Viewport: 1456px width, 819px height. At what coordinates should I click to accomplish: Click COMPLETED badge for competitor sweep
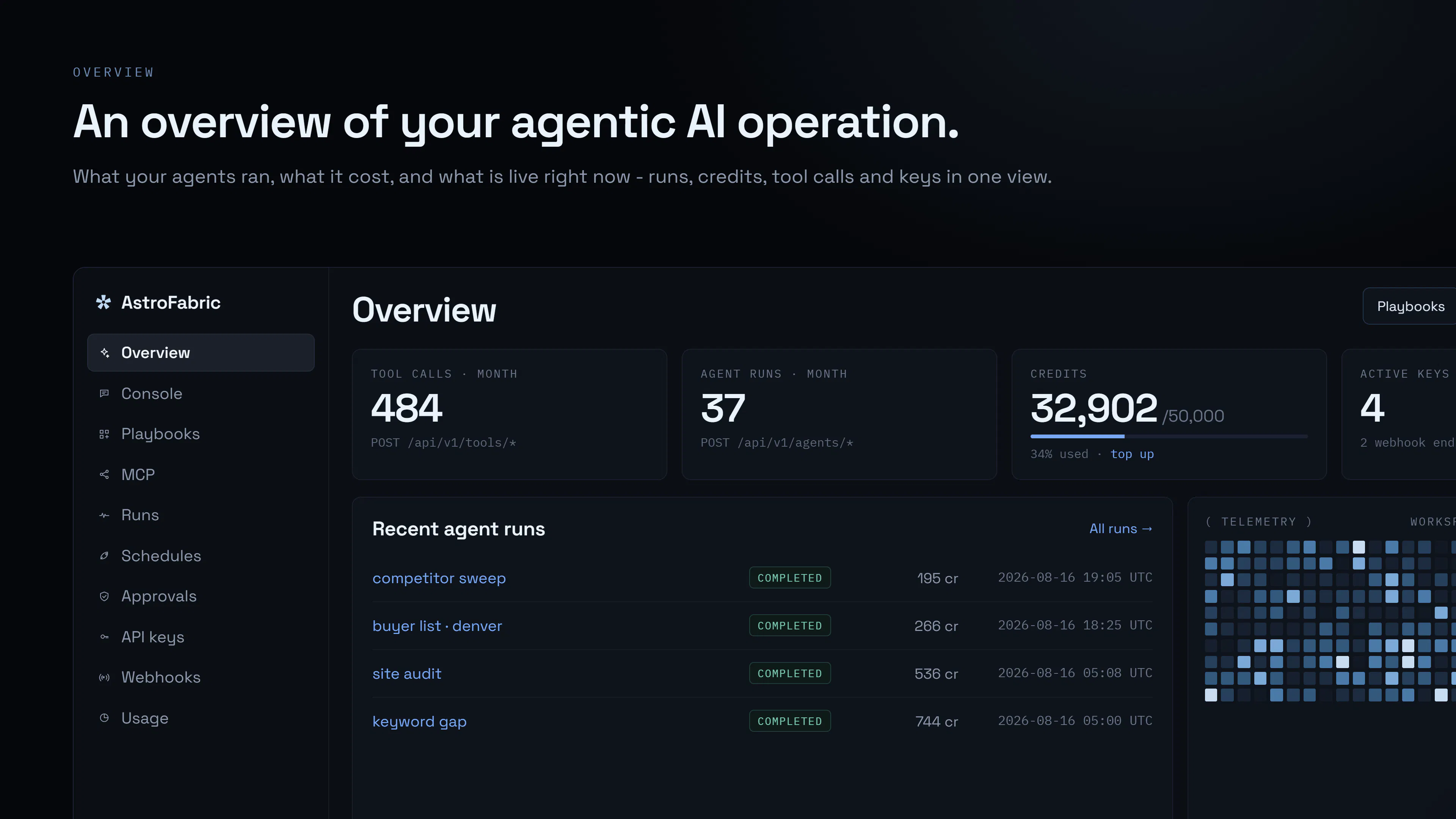pos(789,577)
